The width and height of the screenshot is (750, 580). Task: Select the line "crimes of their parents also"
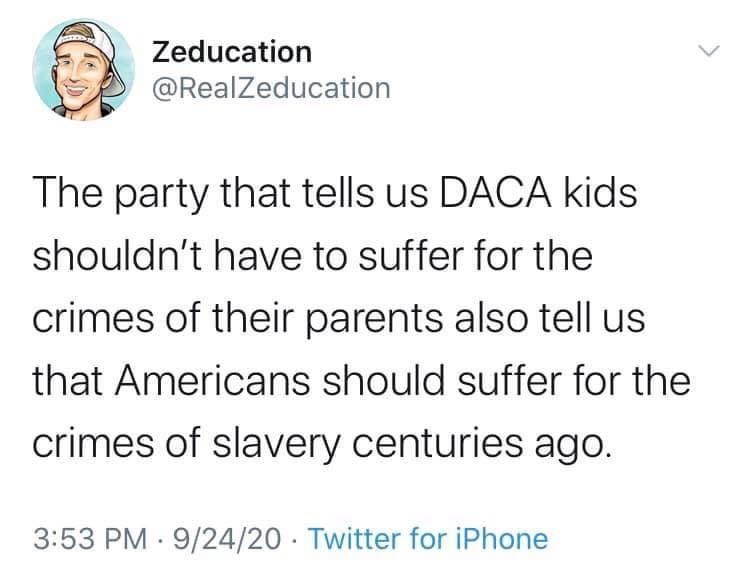tap(339, 320)
